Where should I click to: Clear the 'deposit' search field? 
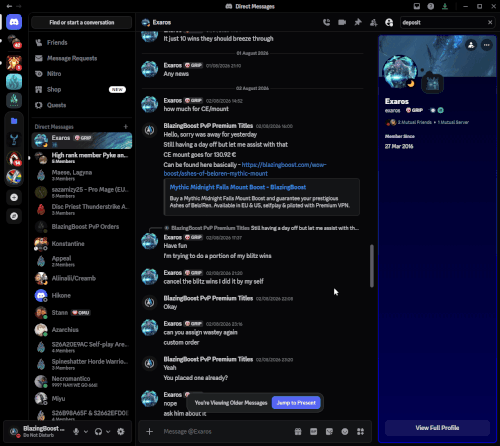click(490, 22)
